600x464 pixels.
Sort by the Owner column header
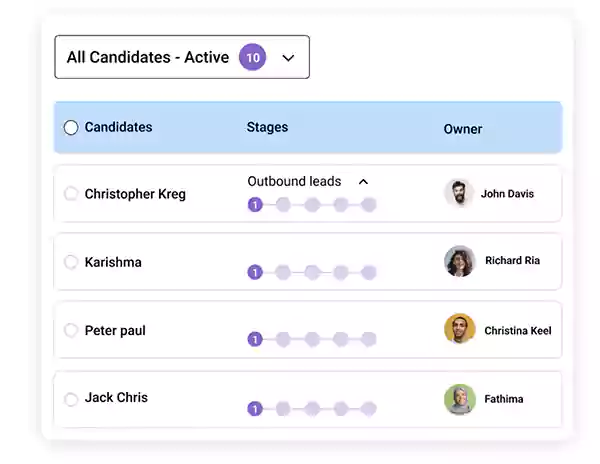(x=463, y=129)
